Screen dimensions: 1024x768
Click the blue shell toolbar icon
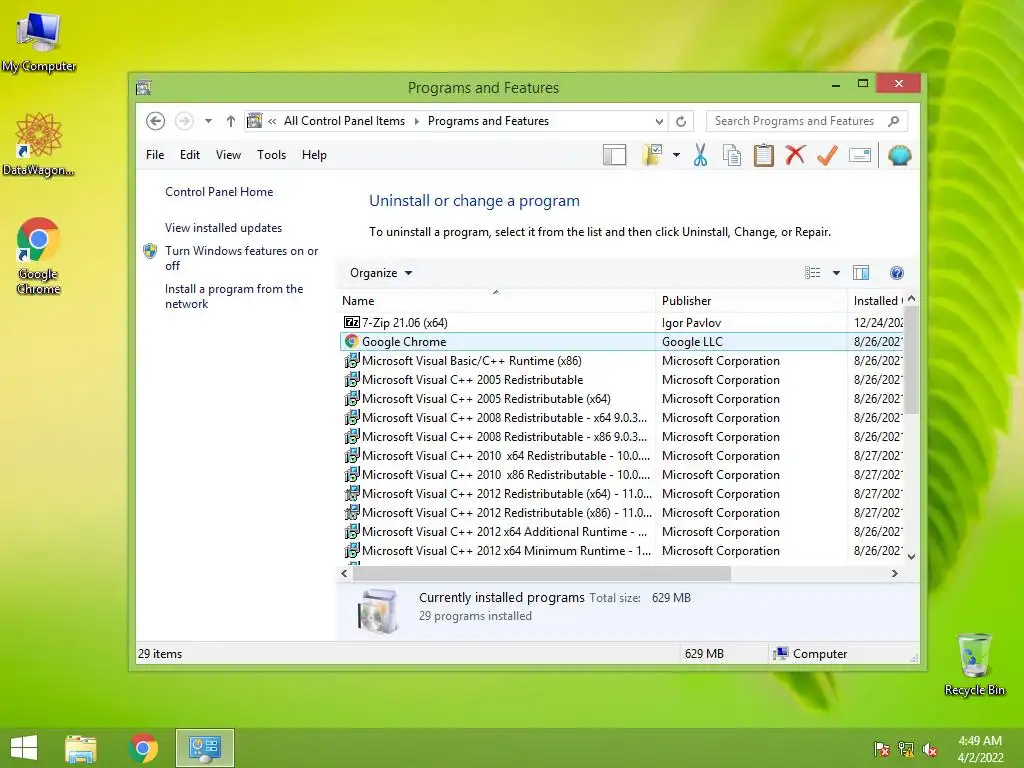tap(899, 155)
